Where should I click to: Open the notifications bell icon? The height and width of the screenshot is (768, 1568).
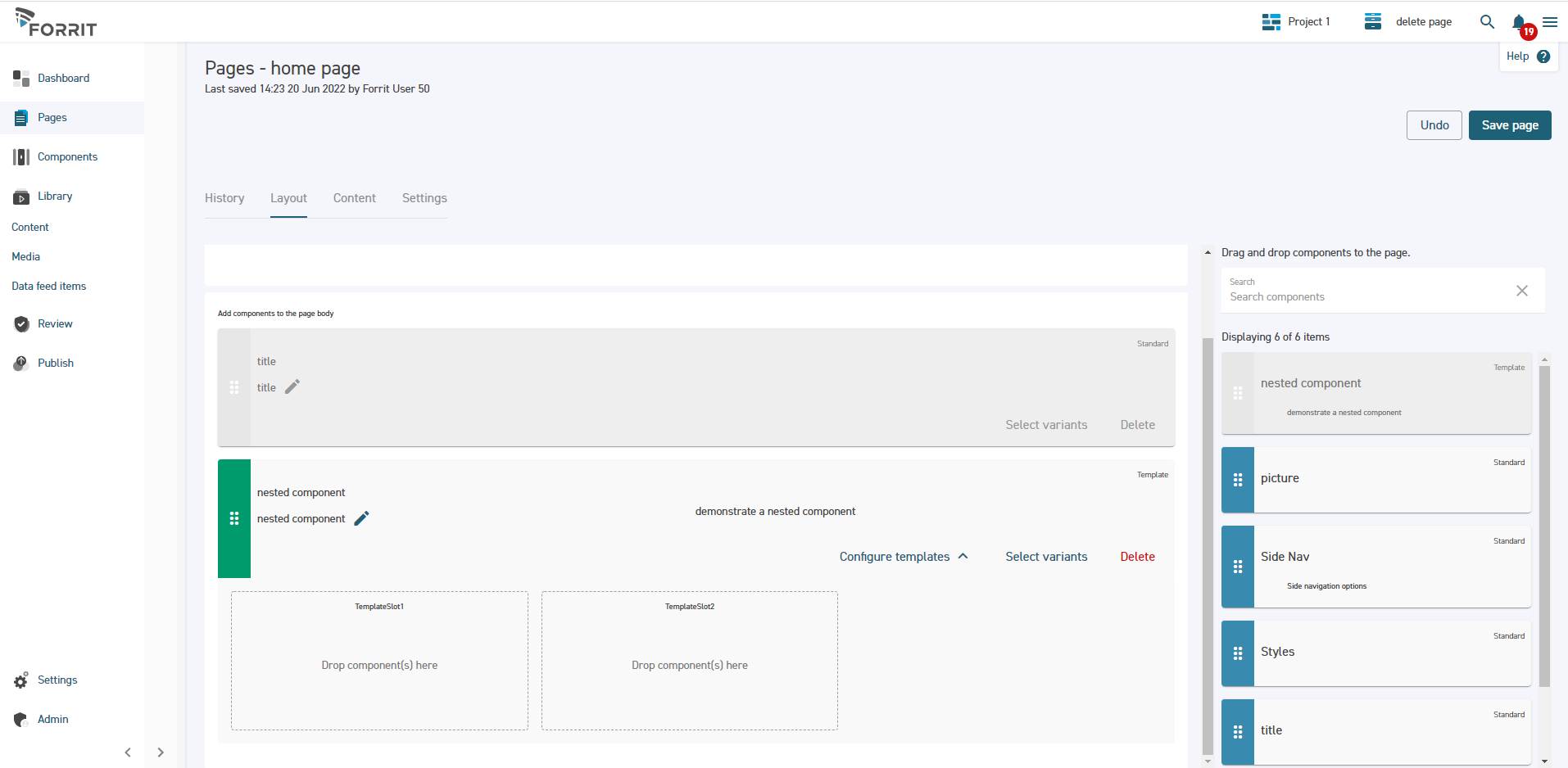(x=1519, y=22)
